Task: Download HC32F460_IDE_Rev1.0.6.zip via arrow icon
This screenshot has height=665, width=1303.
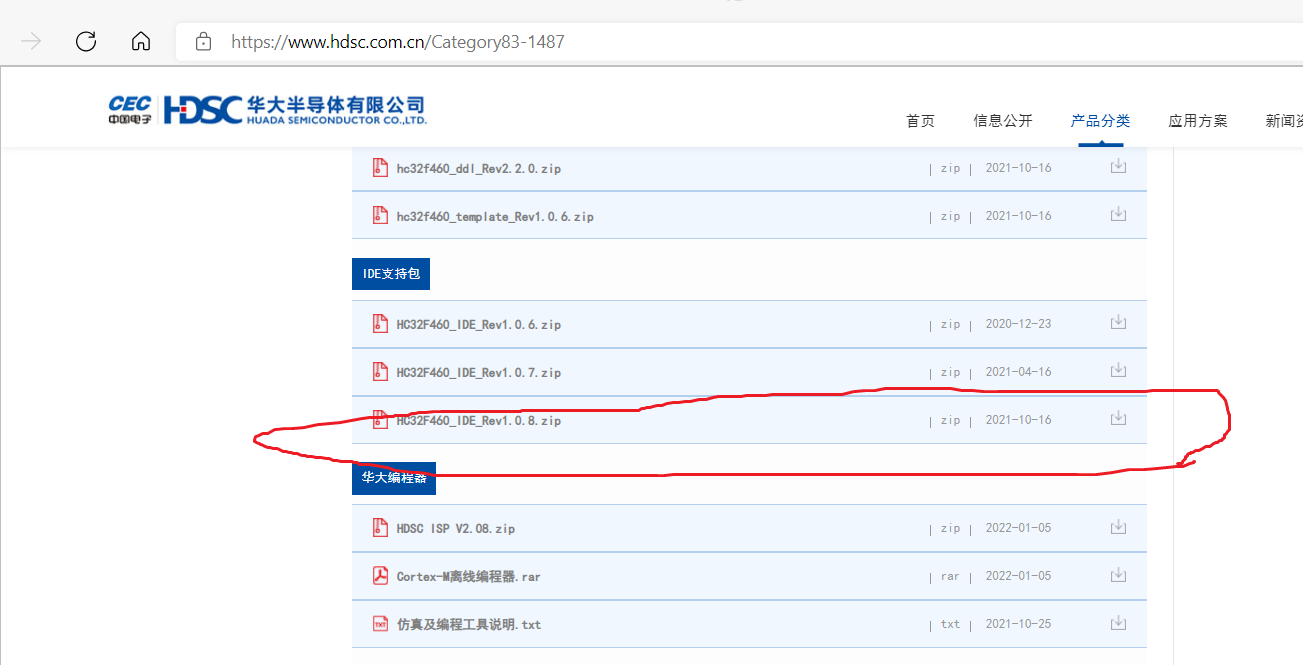Action: pos(1118,322)
